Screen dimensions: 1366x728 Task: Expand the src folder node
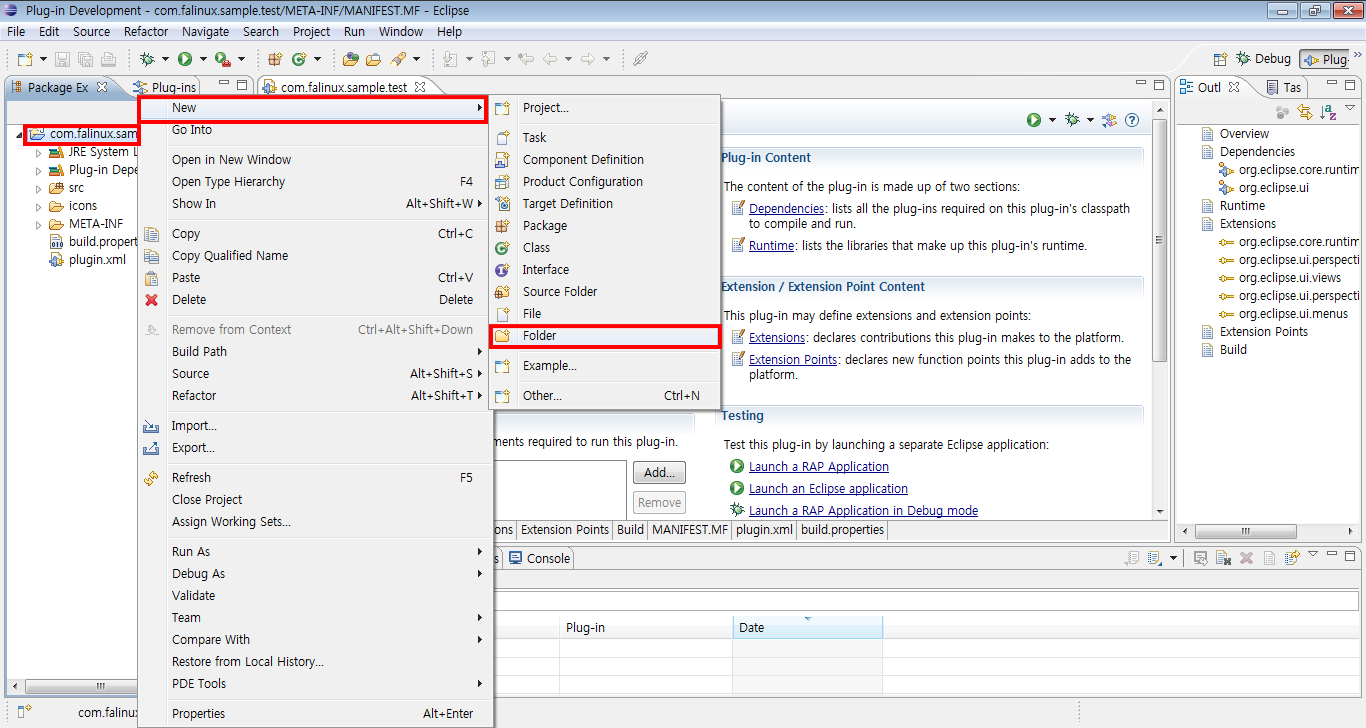(39, 188)
